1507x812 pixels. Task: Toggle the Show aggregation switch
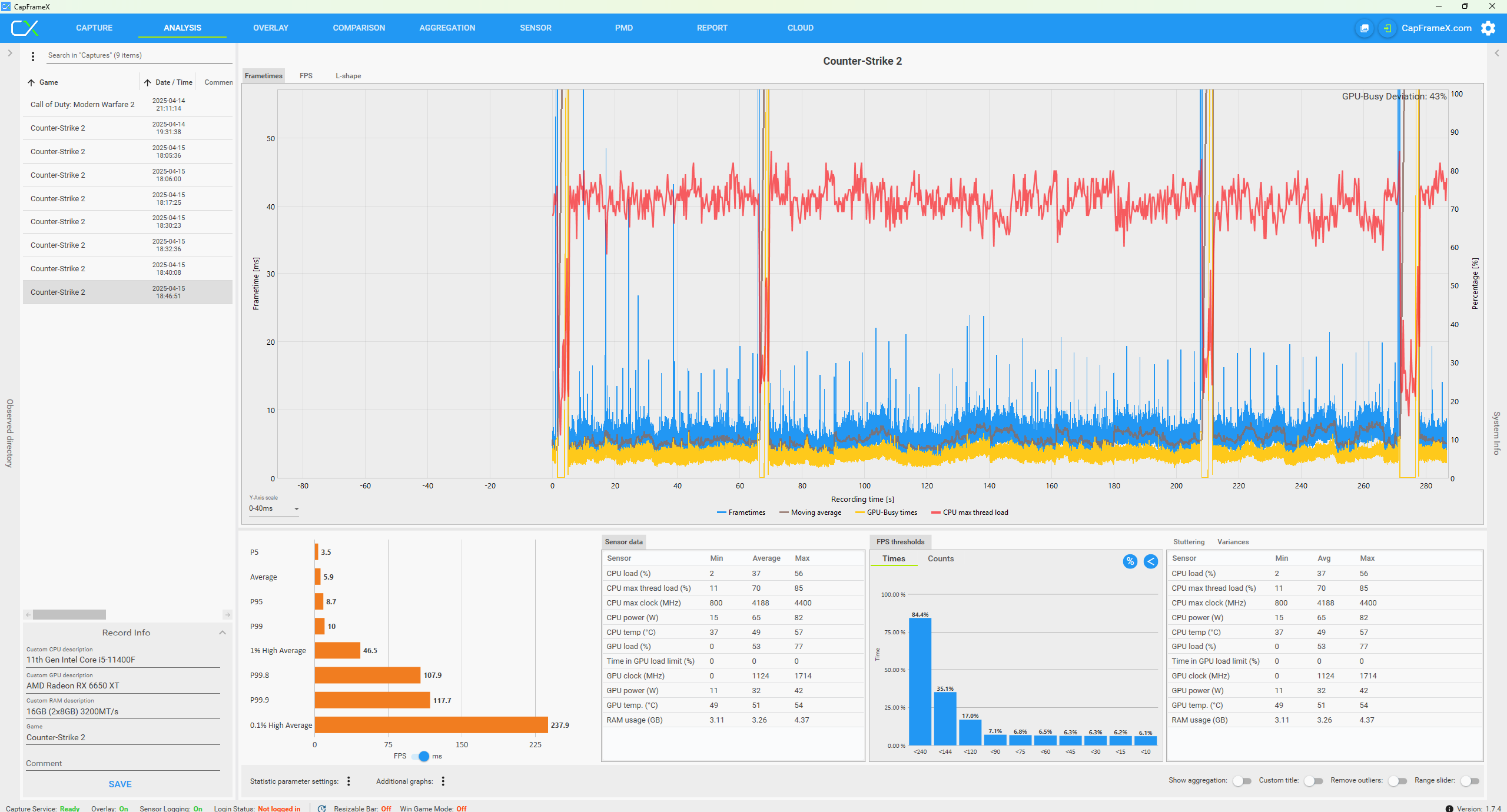(x=1242, y=781)
